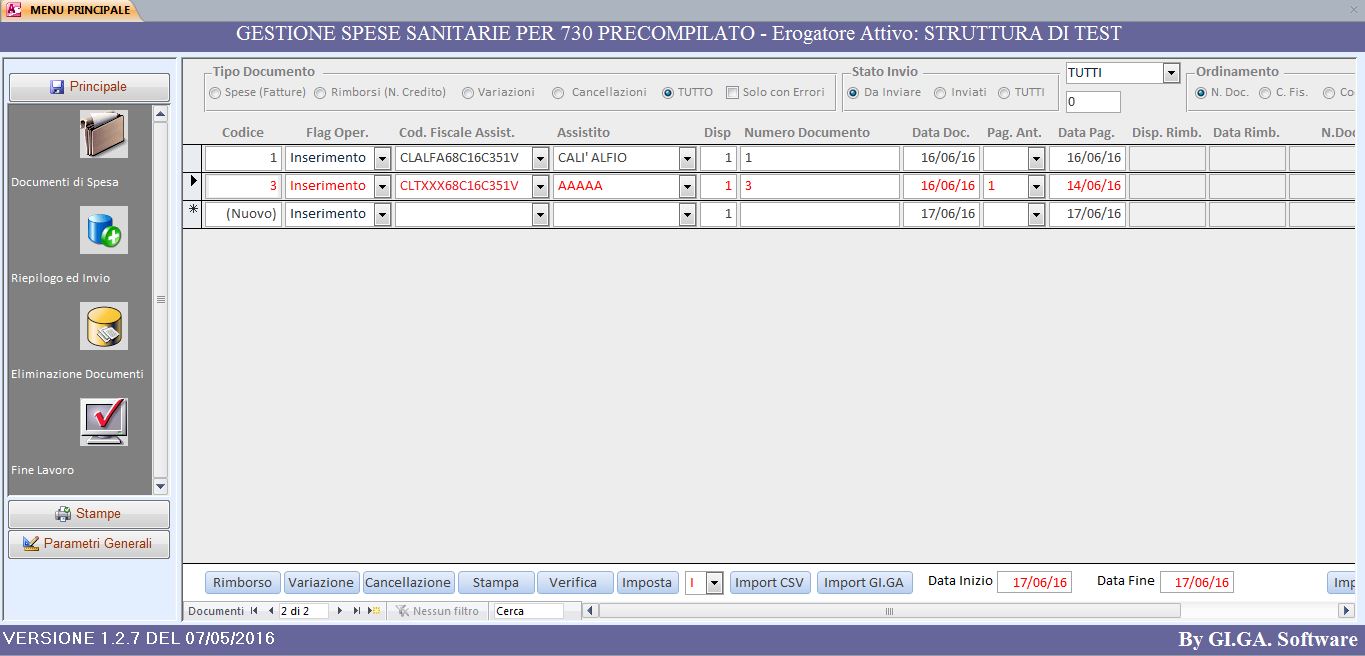The width and height of the screenshot is (1365, 656).
Task: Open the Eliminazione Documenti icon
Action: click(x=104, y=326)
